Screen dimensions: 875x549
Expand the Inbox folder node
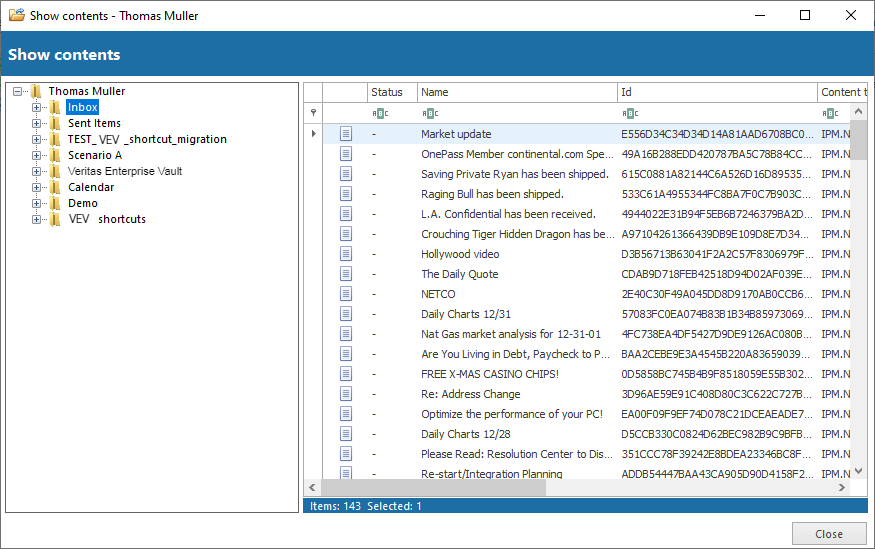click(x=37, y=107)
